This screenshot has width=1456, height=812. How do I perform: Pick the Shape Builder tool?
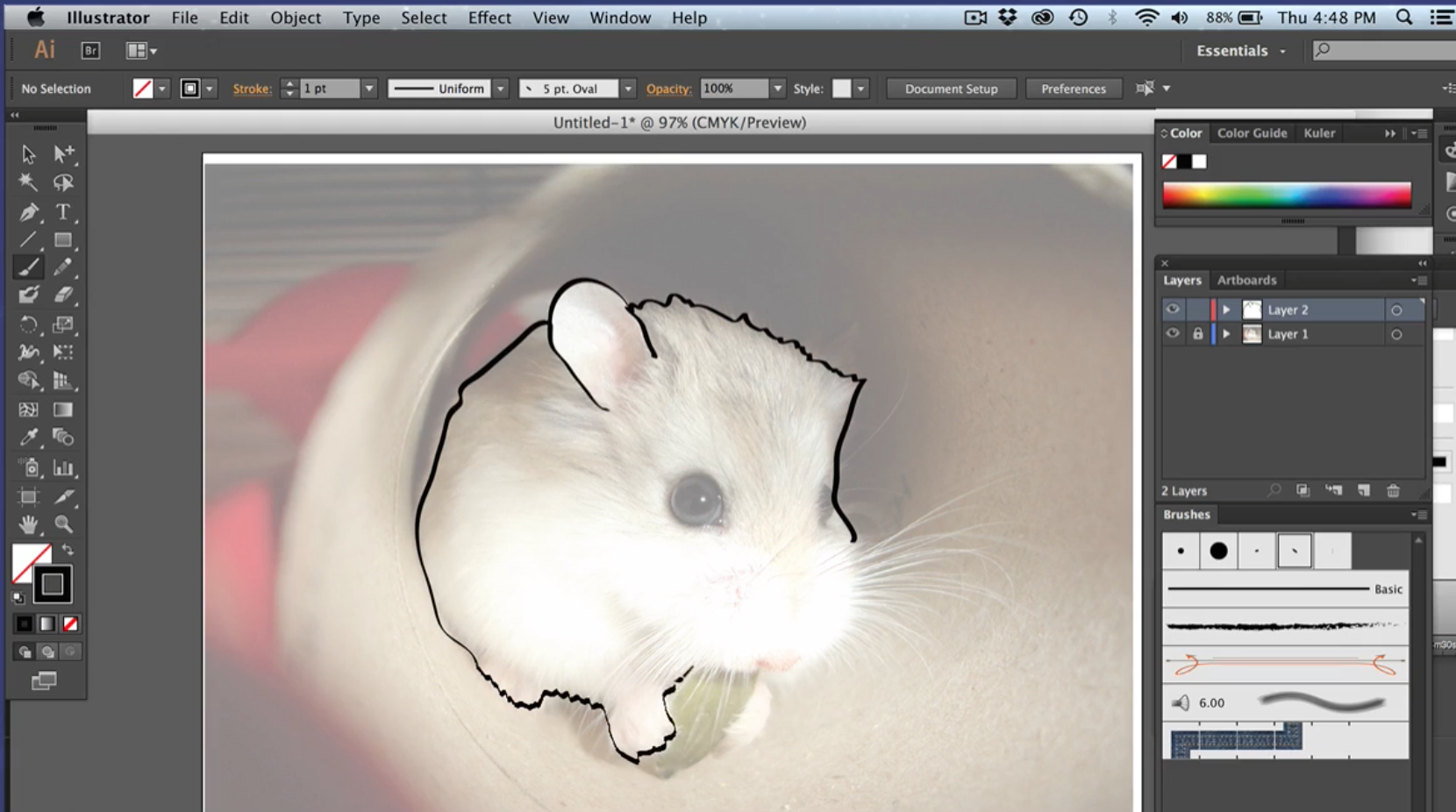[28, 381]
